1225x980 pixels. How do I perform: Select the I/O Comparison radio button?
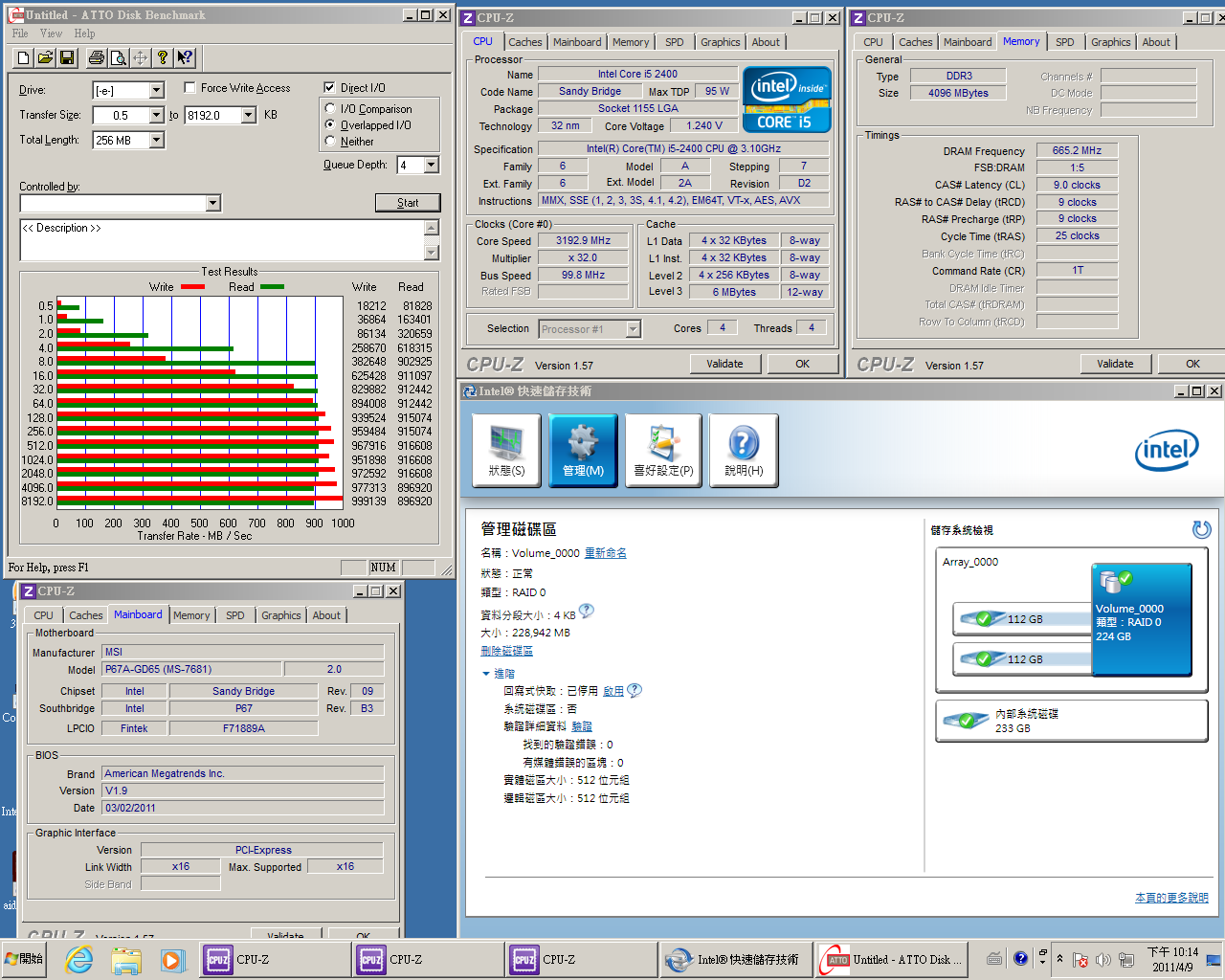tap(330, 108)
